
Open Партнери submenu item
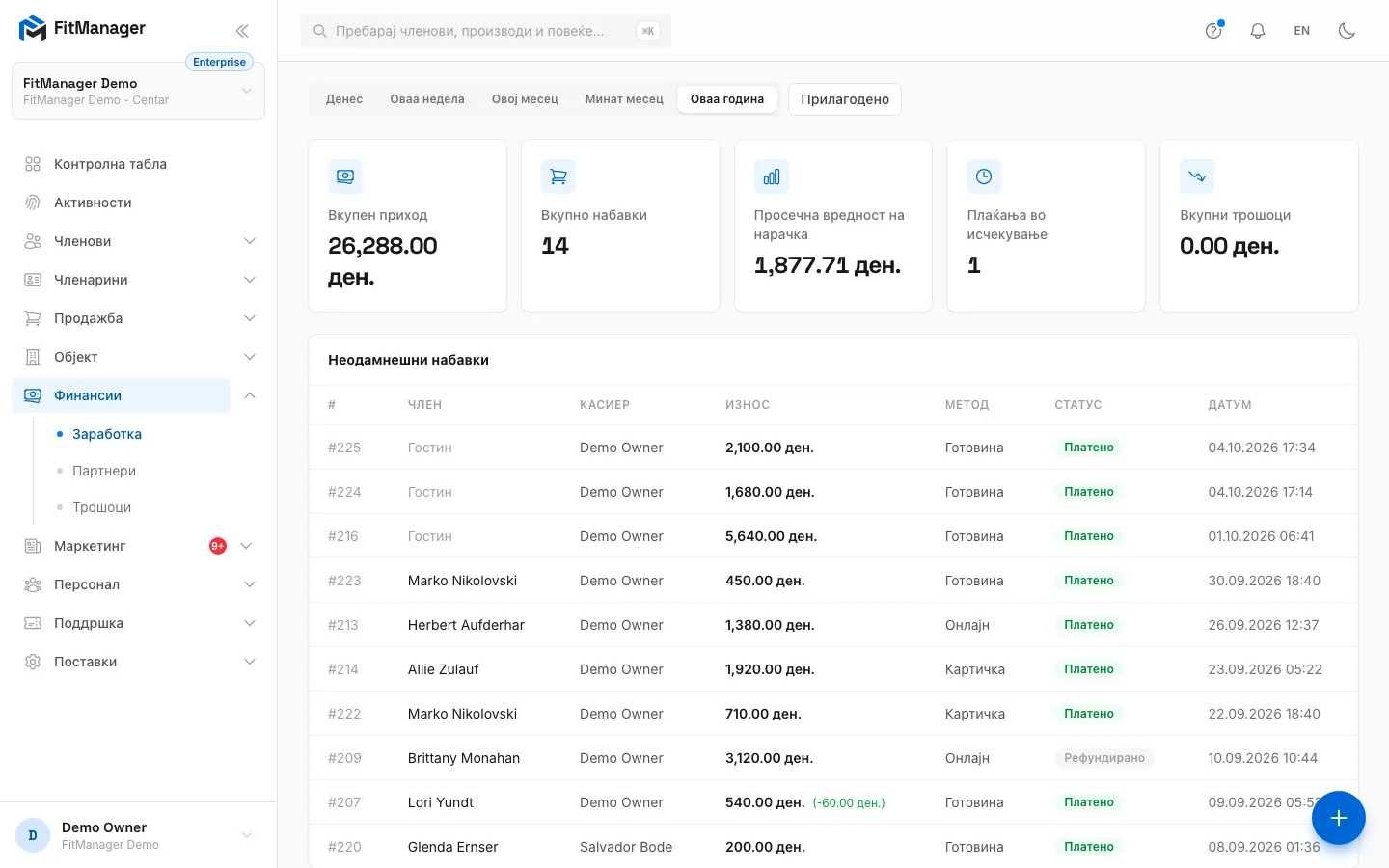click(104, 471)
